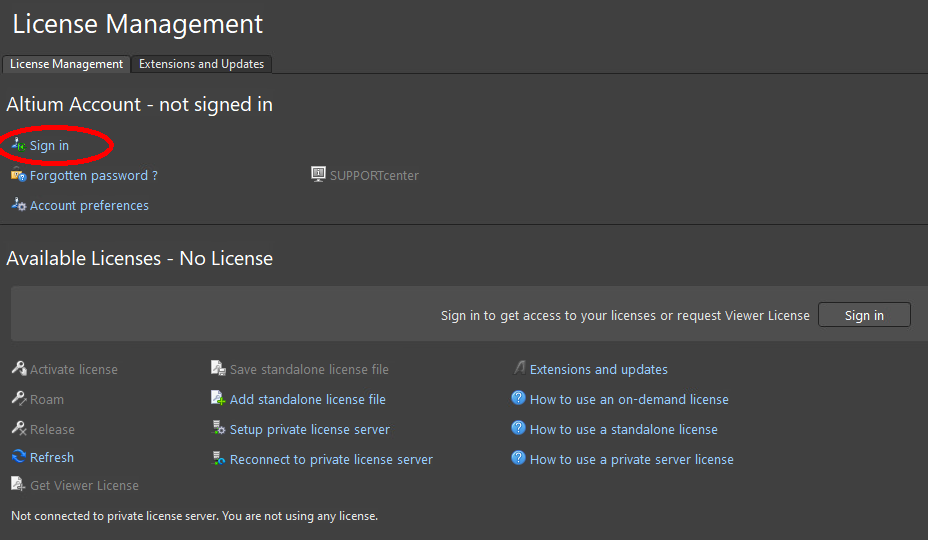
Task: Click the Reconnect to private license server icon
Action: tap(219, 458)
